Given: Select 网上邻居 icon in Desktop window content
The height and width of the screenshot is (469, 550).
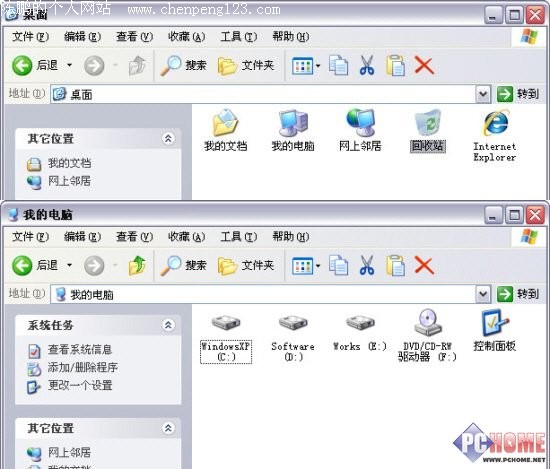Looking at the screenshot, I should coord(360,130).
